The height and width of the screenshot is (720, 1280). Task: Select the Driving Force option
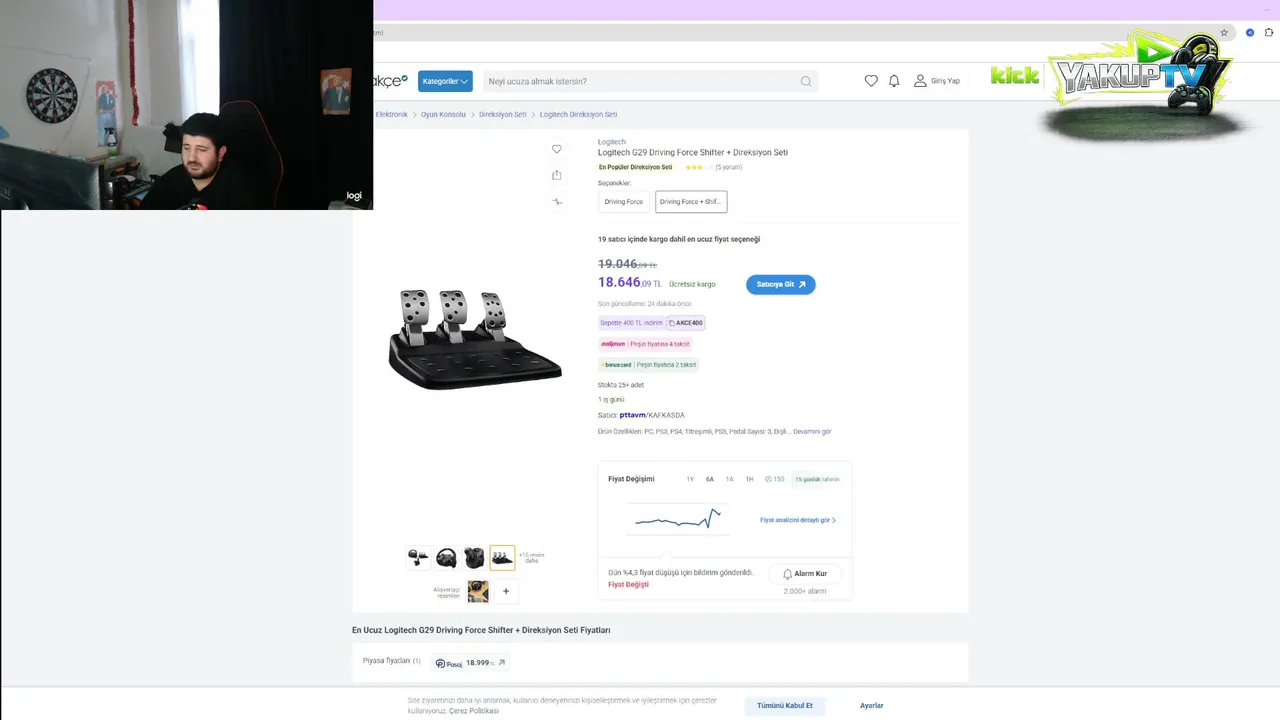tap(624, 202)
